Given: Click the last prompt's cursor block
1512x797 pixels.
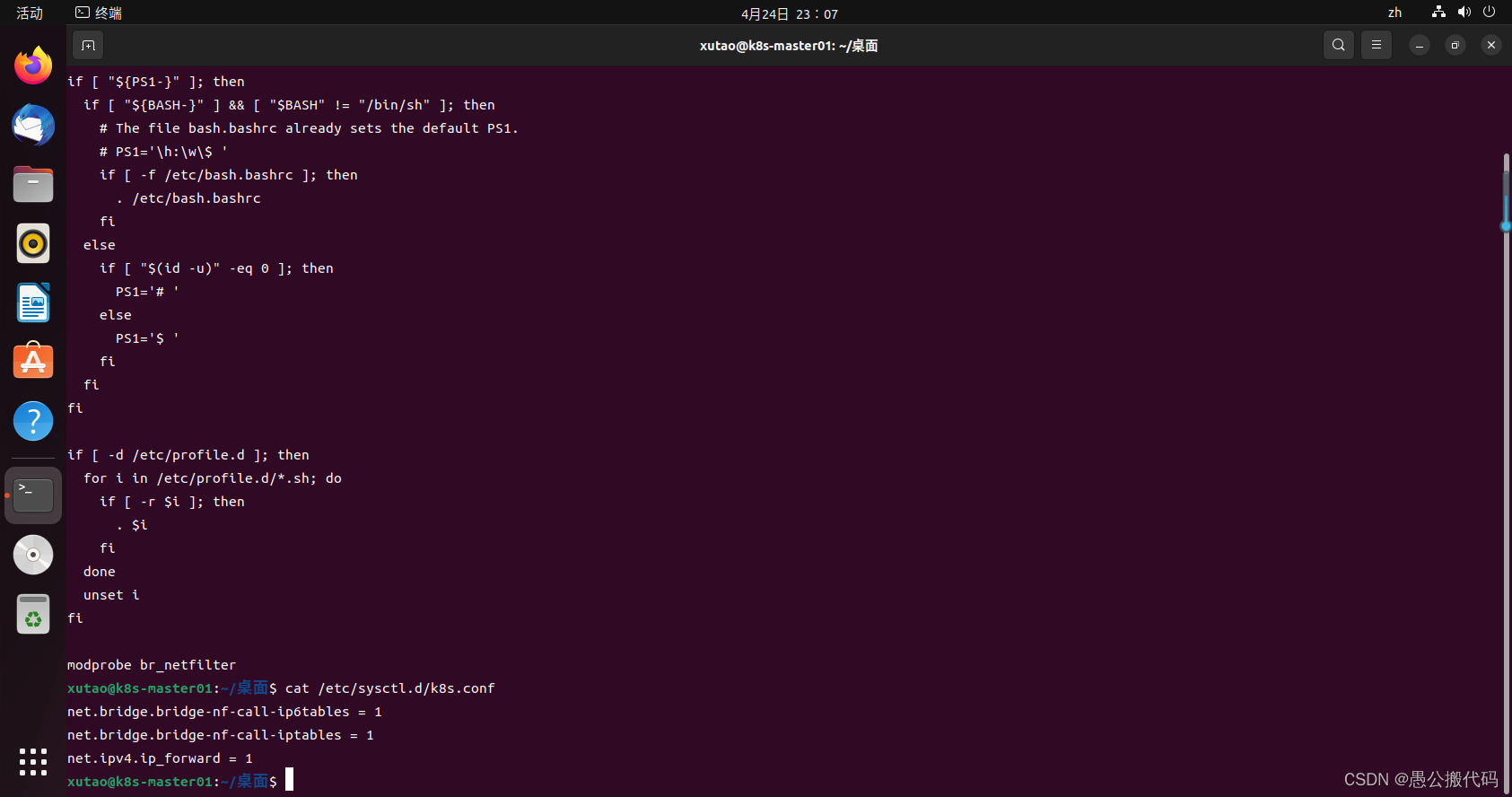Looking at the screenshot, I should click(x=289, y=780).
